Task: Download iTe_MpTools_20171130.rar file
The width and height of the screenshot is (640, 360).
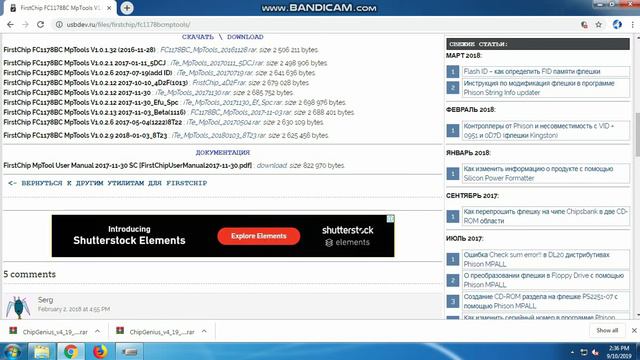Action: click(x=193, y=93)
